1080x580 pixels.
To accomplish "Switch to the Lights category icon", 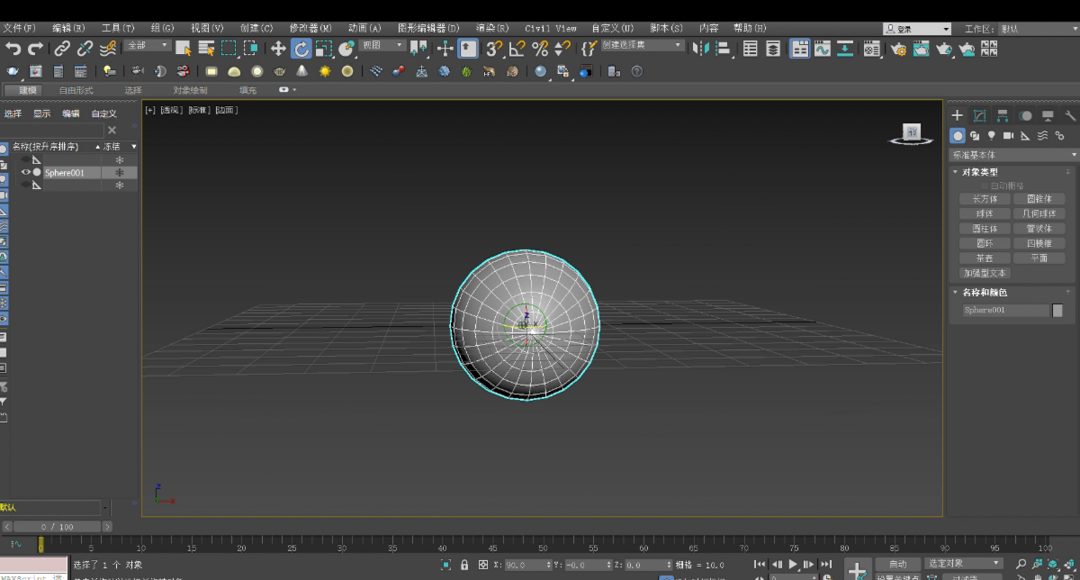I will pyautogui.click(x=991, y=135).
